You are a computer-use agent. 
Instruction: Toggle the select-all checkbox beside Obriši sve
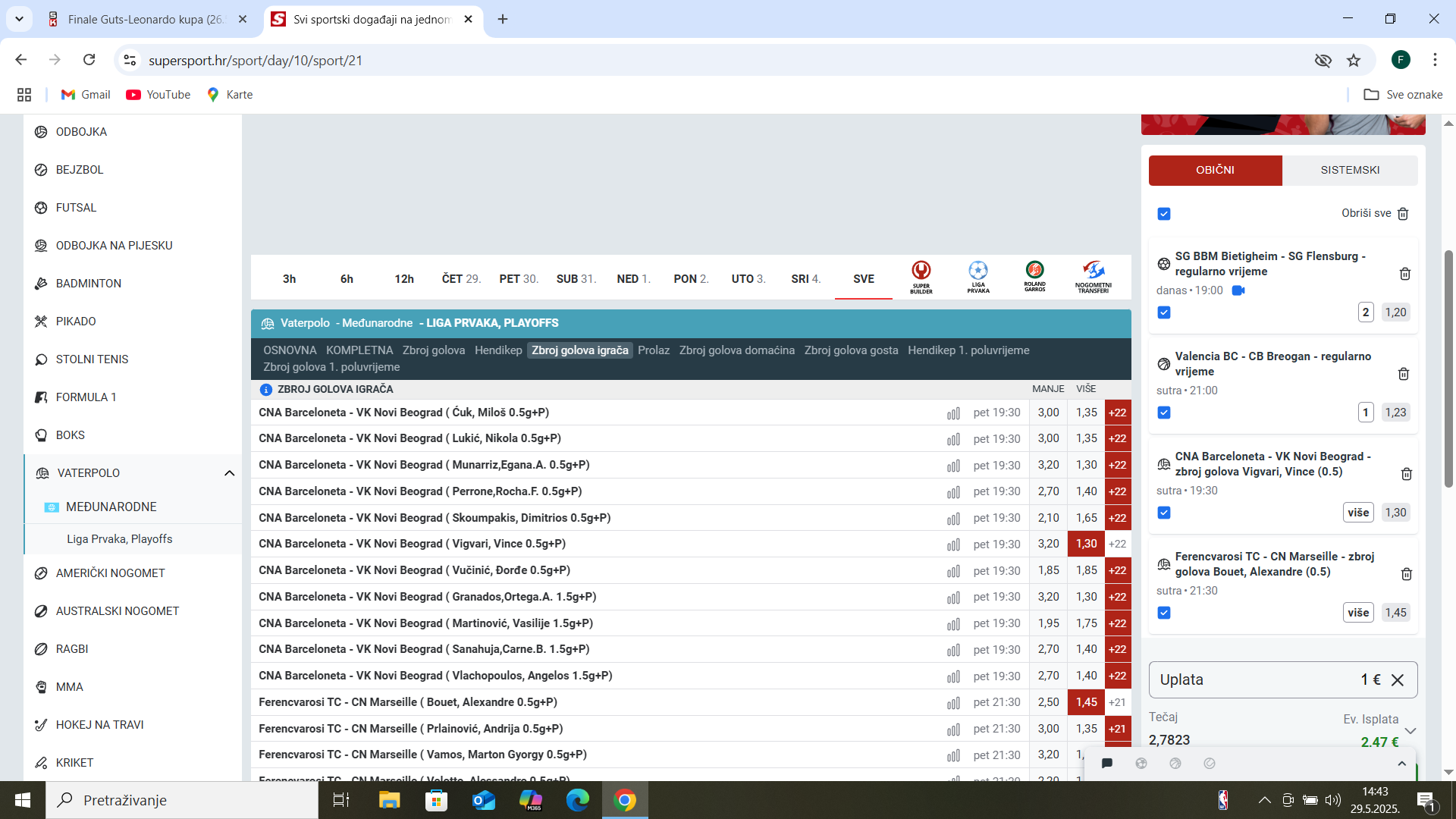coord(1164,214)
